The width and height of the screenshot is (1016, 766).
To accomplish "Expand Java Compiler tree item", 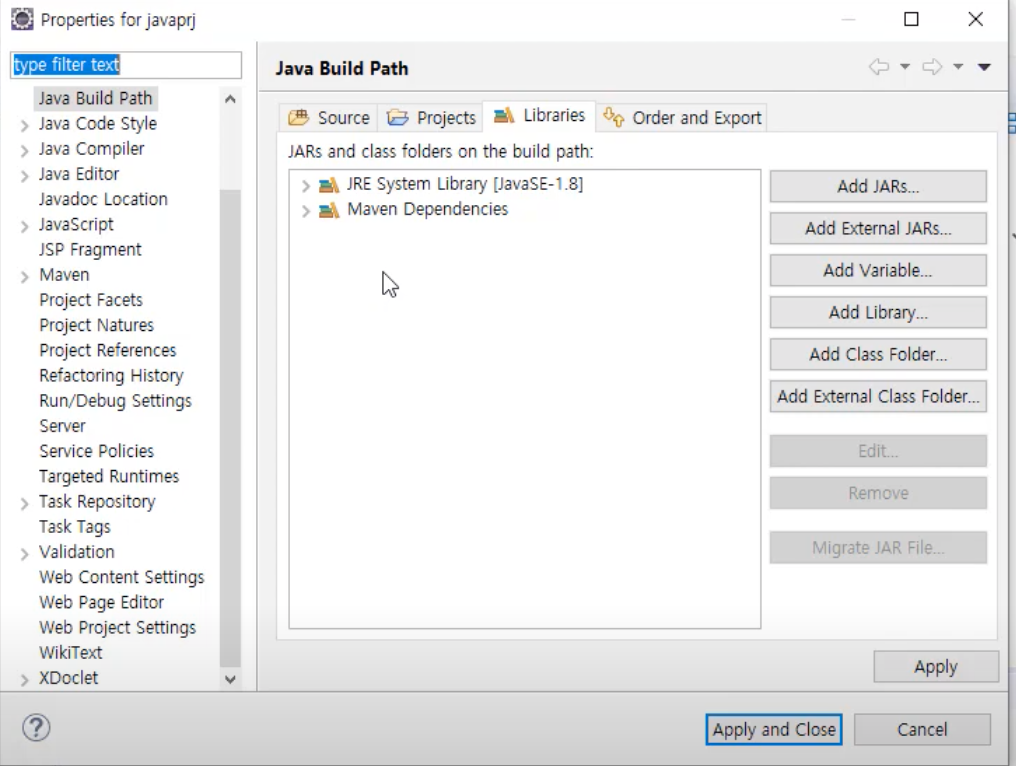I will [x=25, y=151].
